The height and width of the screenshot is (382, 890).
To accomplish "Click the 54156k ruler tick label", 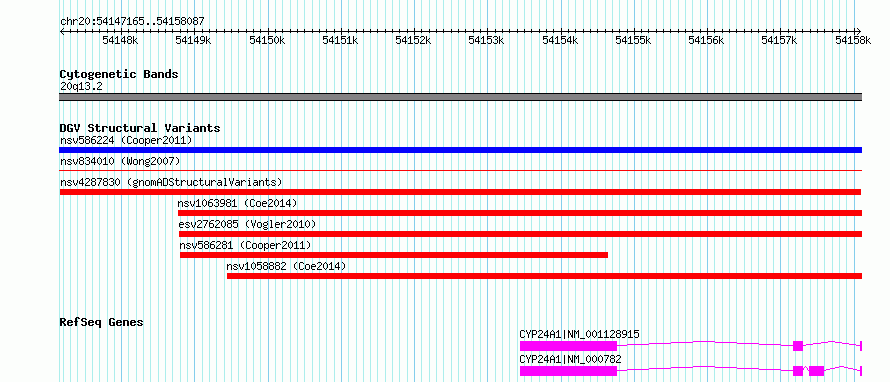I will click(707, 40).
